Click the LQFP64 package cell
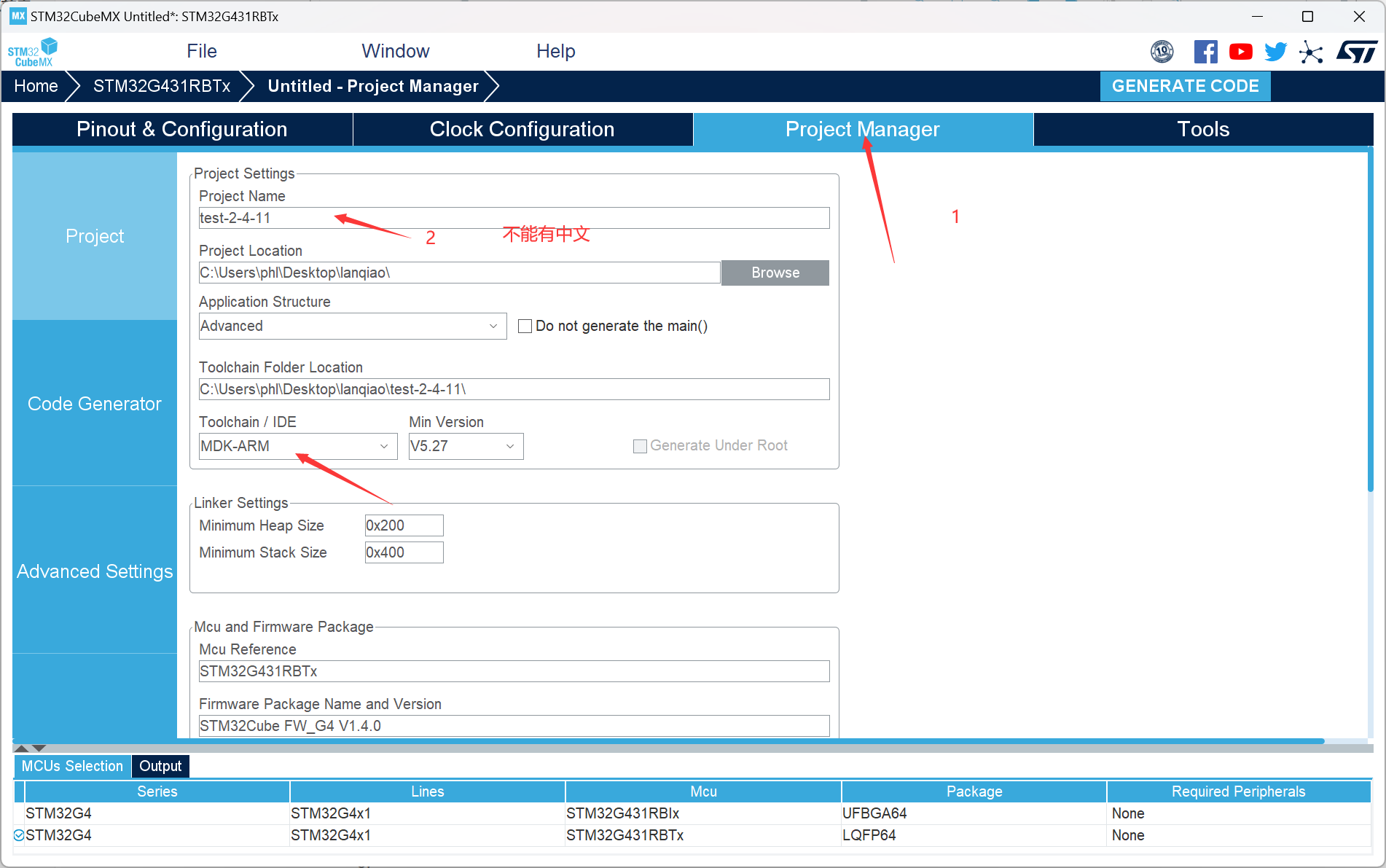The width and height of the screenshot is (1386, 868). tap(974, 835)
